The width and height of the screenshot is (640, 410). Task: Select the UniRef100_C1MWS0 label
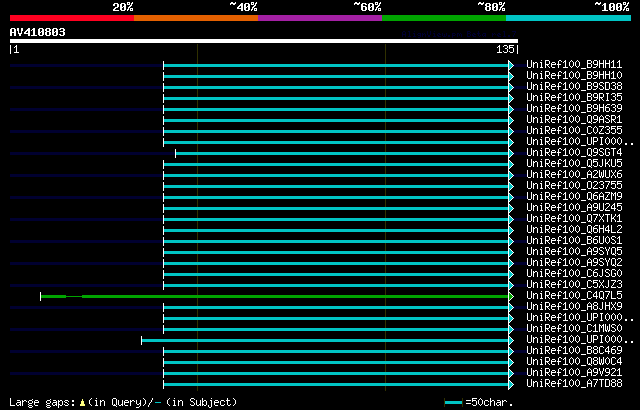click(574, 329)
